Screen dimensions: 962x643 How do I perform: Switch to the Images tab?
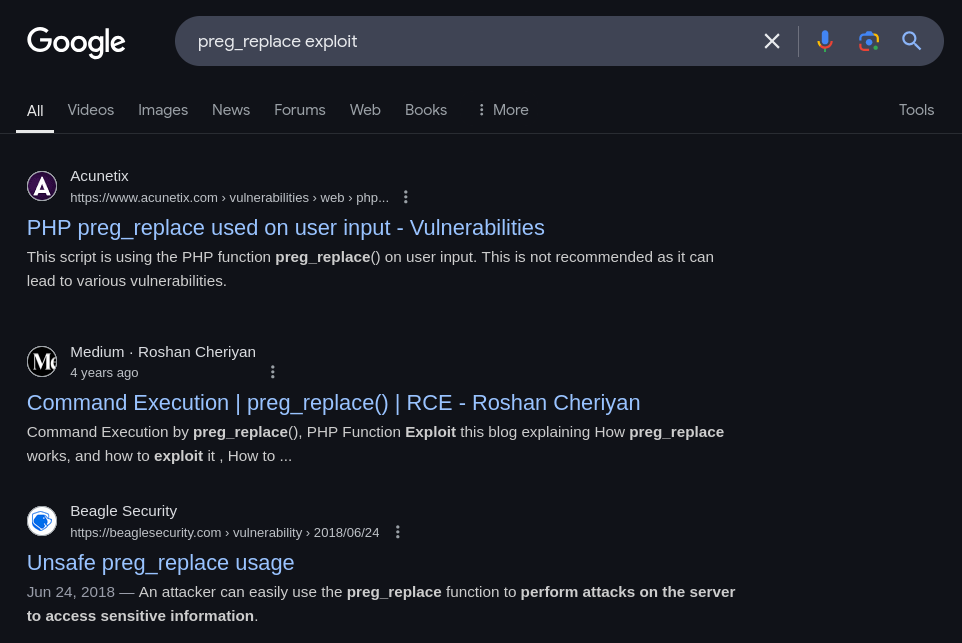click(x=163, y=110)
